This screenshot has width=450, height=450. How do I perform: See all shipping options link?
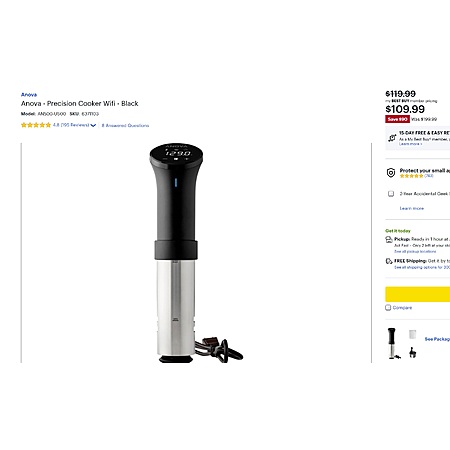point(422,267)
